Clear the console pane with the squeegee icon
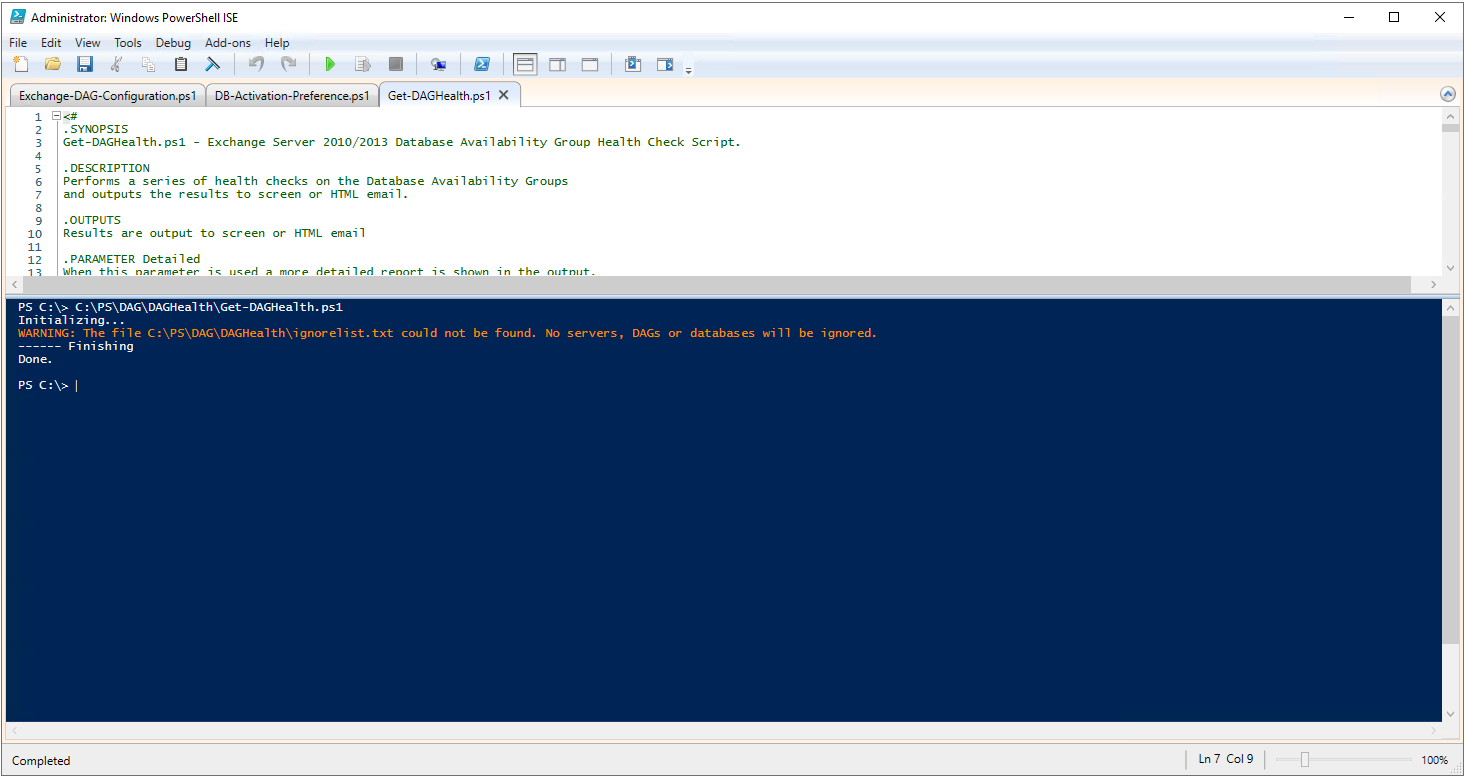The height and width of the screenshot is (777, 1465). (x=213, y=64)
